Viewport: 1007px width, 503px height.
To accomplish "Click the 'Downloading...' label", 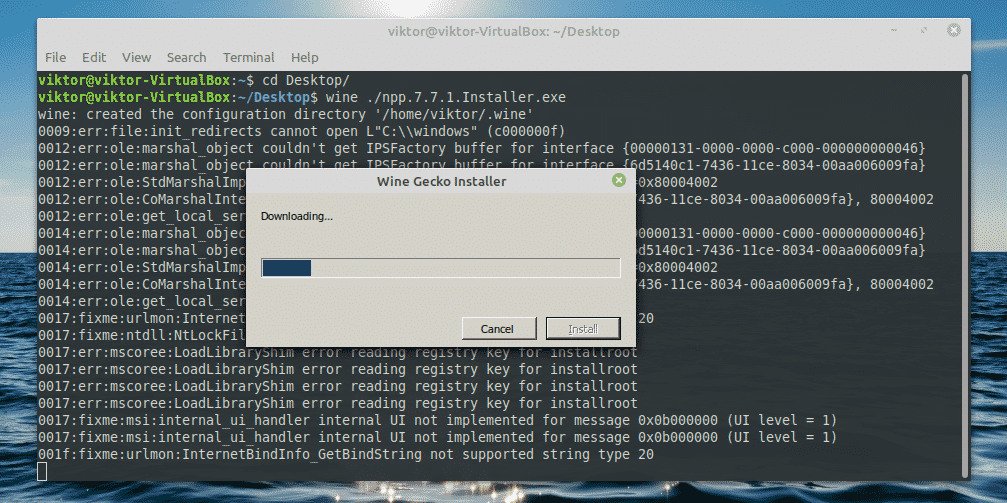I will 297,216.
